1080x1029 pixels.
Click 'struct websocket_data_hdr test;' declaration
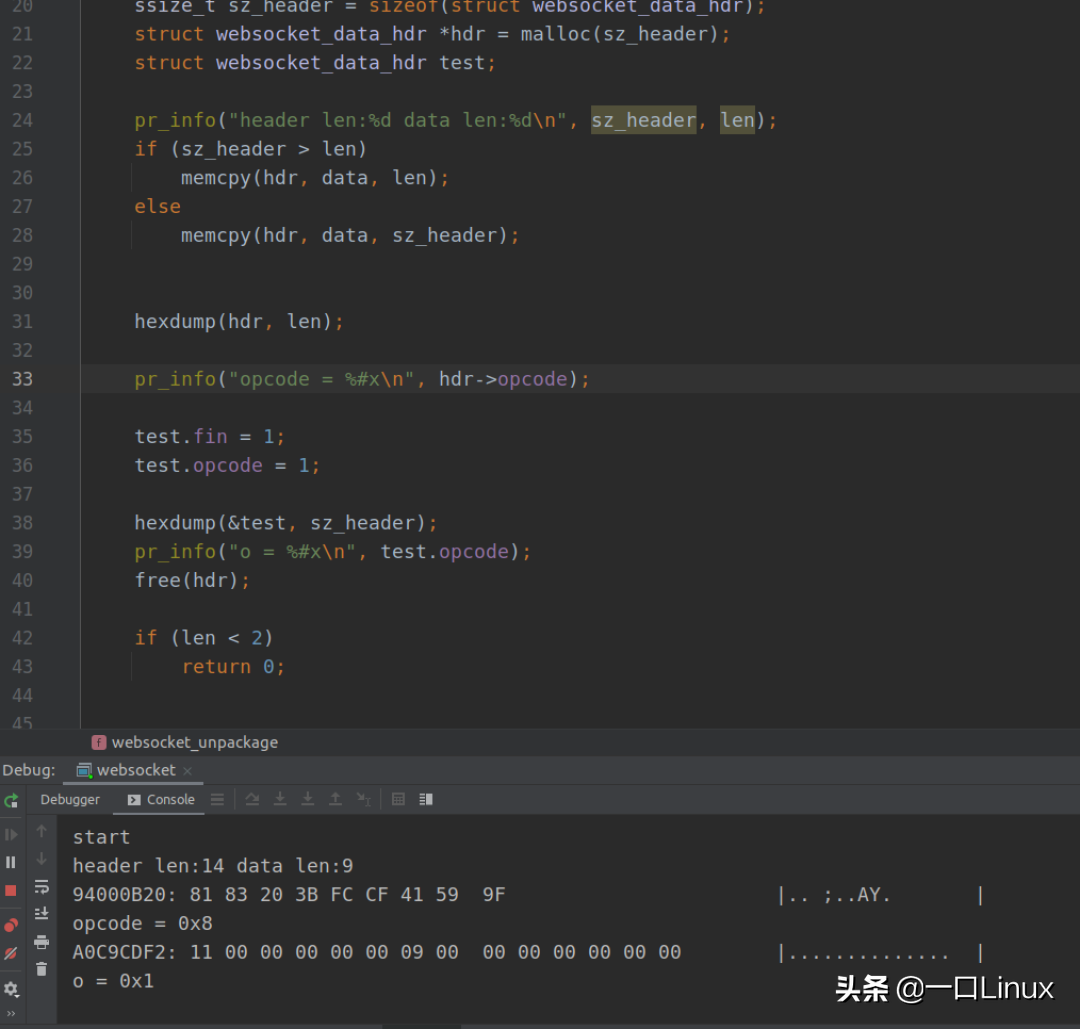pos(315,63)
